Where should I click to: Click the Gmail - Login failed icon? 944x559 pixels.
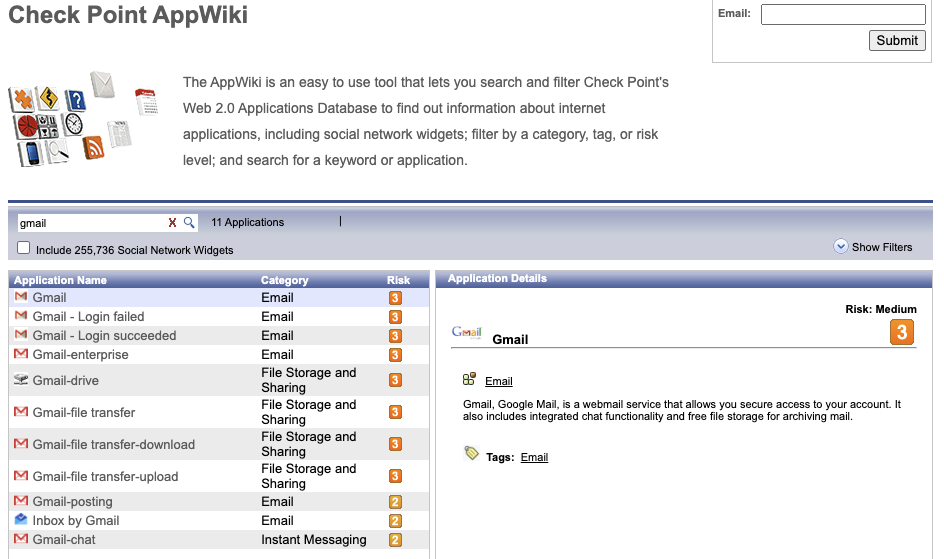coord(21,316)
